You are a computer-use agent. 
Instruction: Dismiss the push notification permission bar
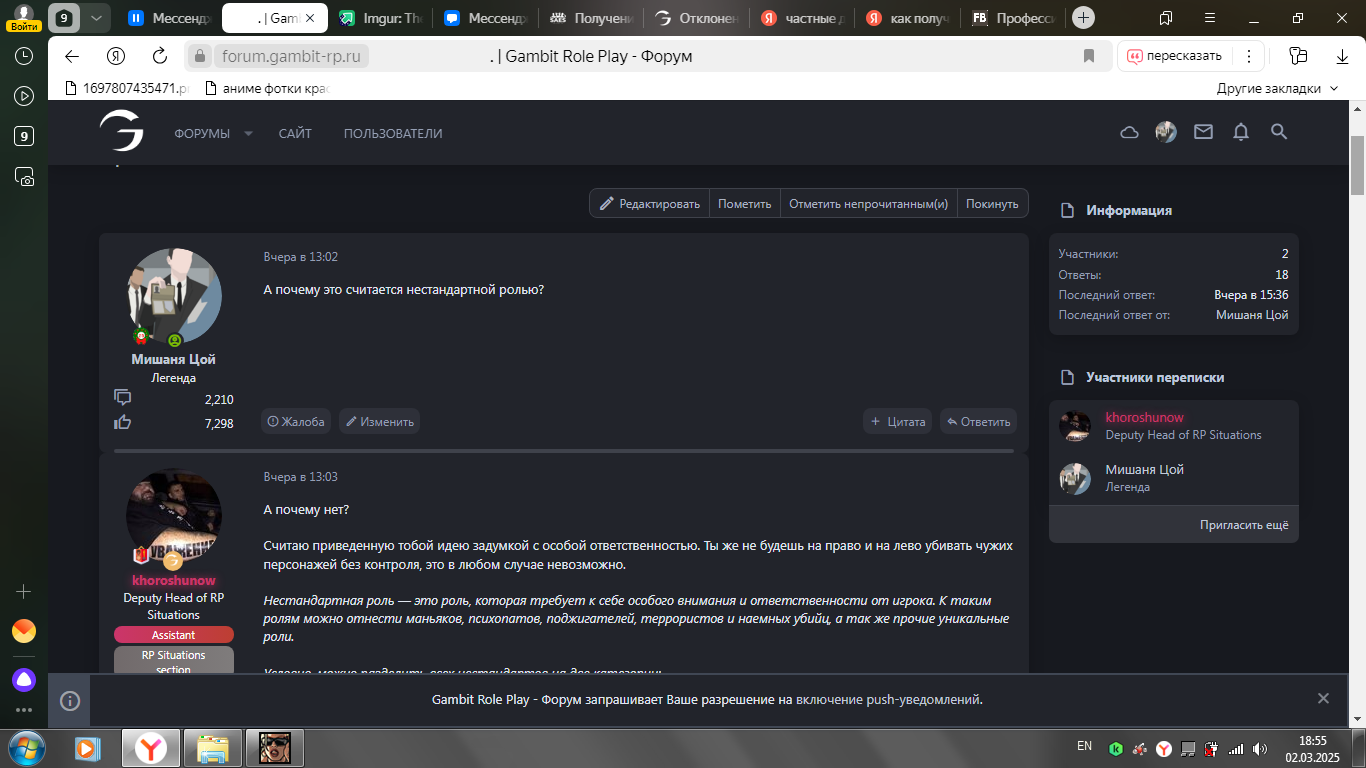1323,699
